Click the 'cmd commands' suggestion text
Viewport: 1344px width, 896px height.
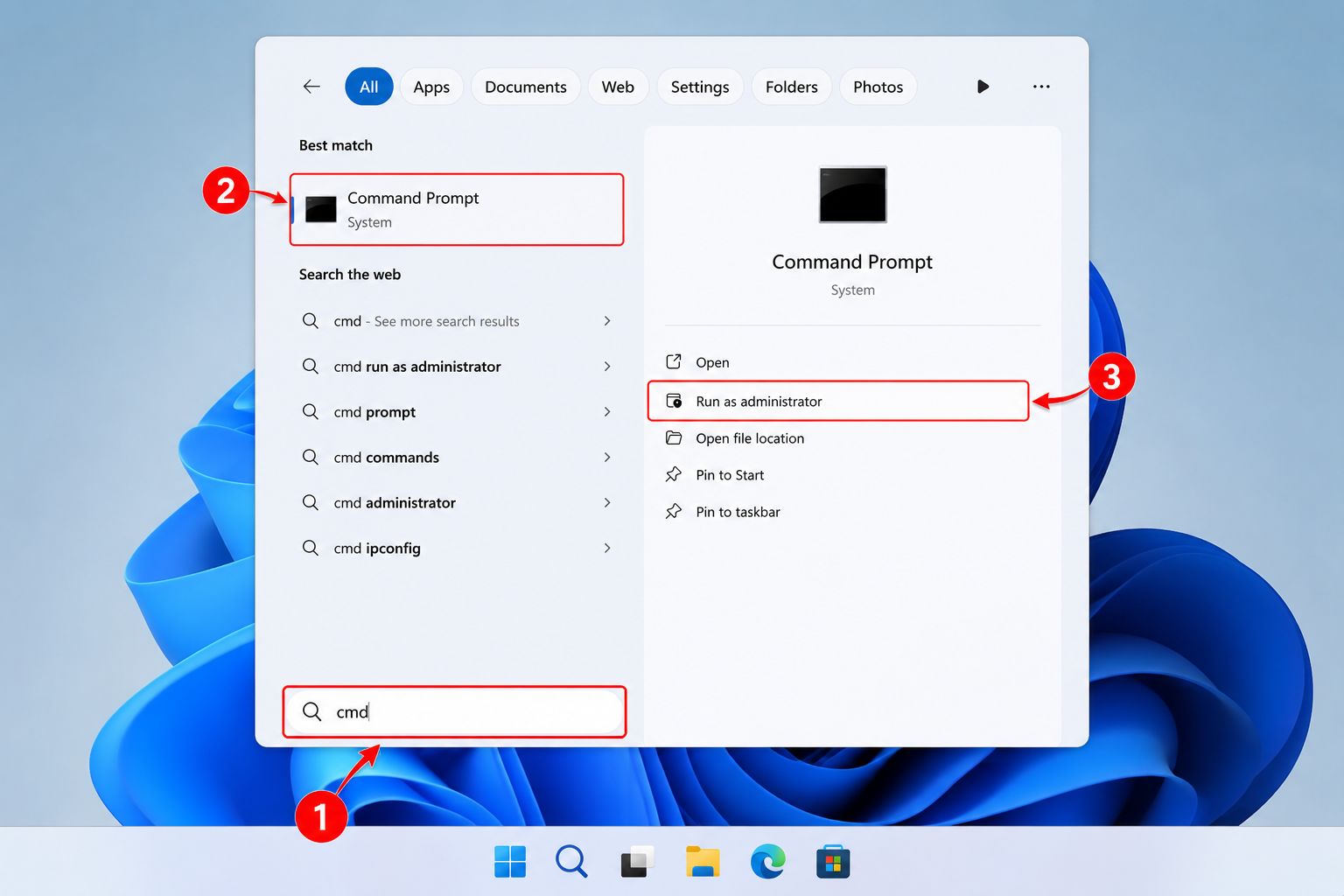pos(386,458)
